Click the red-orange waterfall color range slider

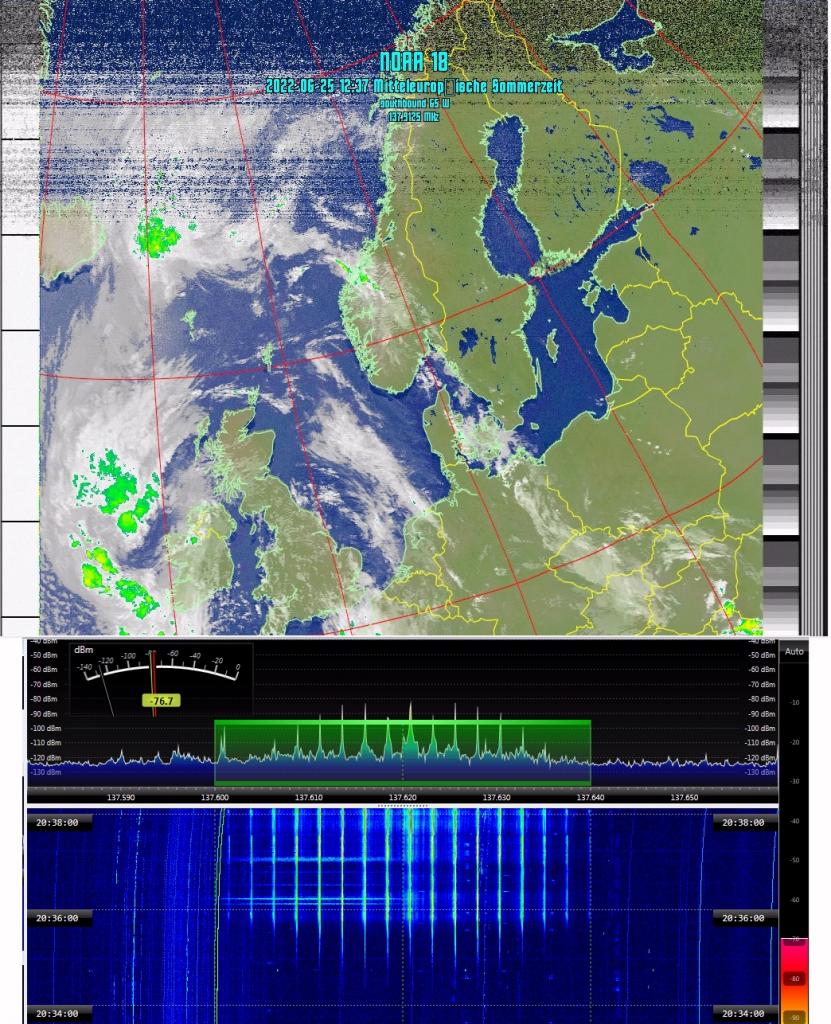794,980
